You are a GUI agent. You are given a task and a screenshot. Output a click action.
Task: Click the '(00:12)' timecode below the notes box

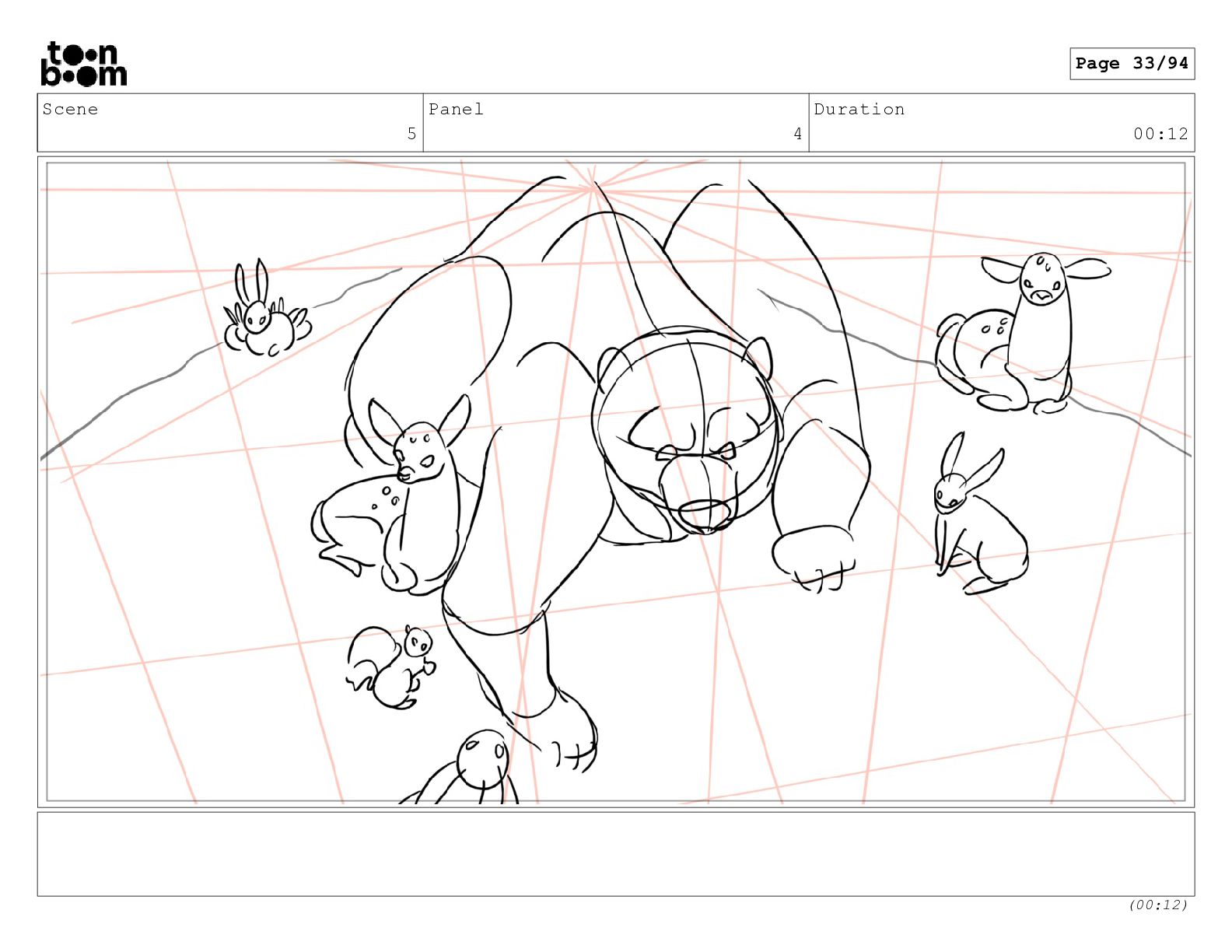1158,905
